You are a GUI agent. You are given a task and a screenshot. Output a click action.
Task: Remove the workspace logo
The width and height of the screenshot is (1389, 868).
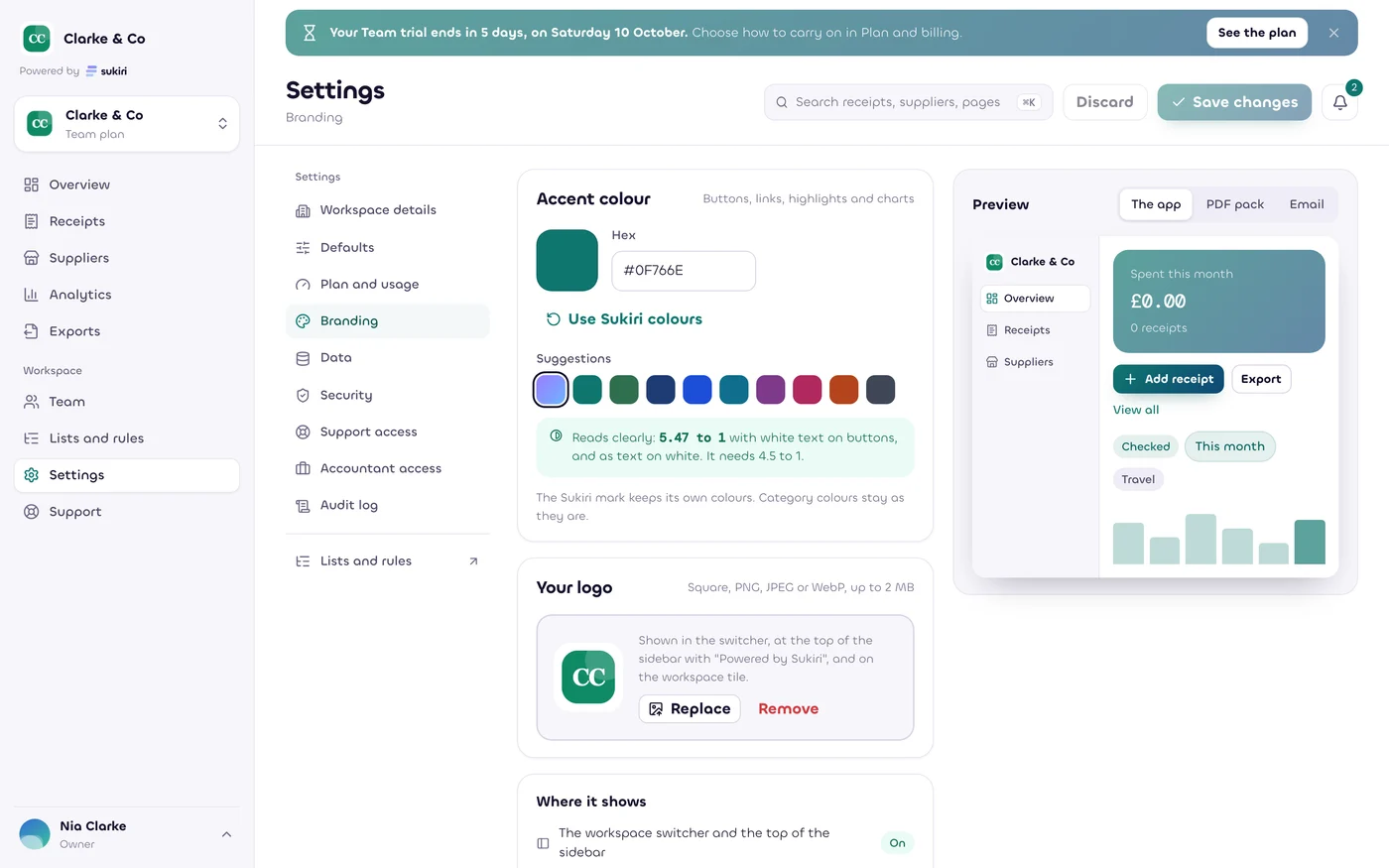point(789,709)
